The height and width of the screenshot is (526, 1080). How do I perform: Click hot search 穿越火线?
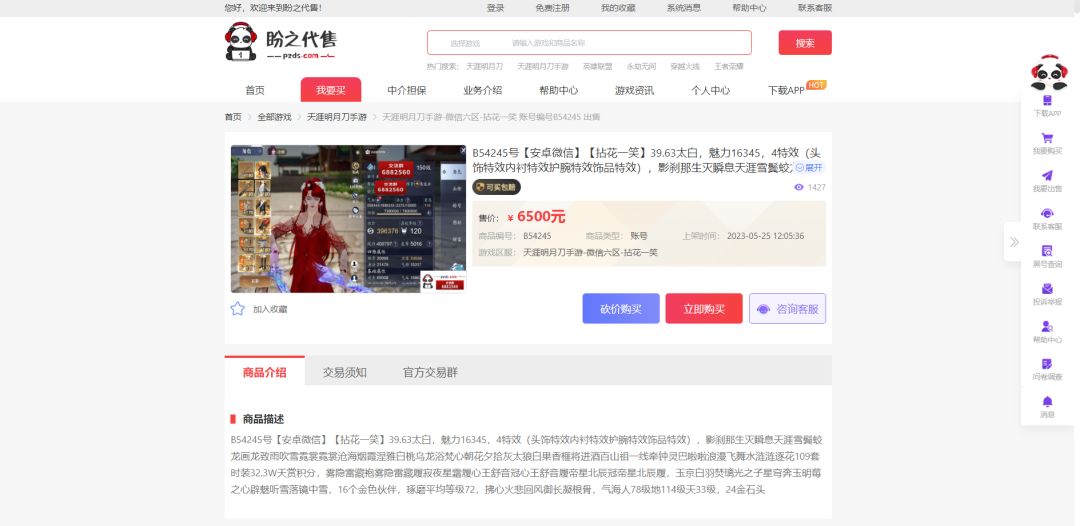coord(685,67)
